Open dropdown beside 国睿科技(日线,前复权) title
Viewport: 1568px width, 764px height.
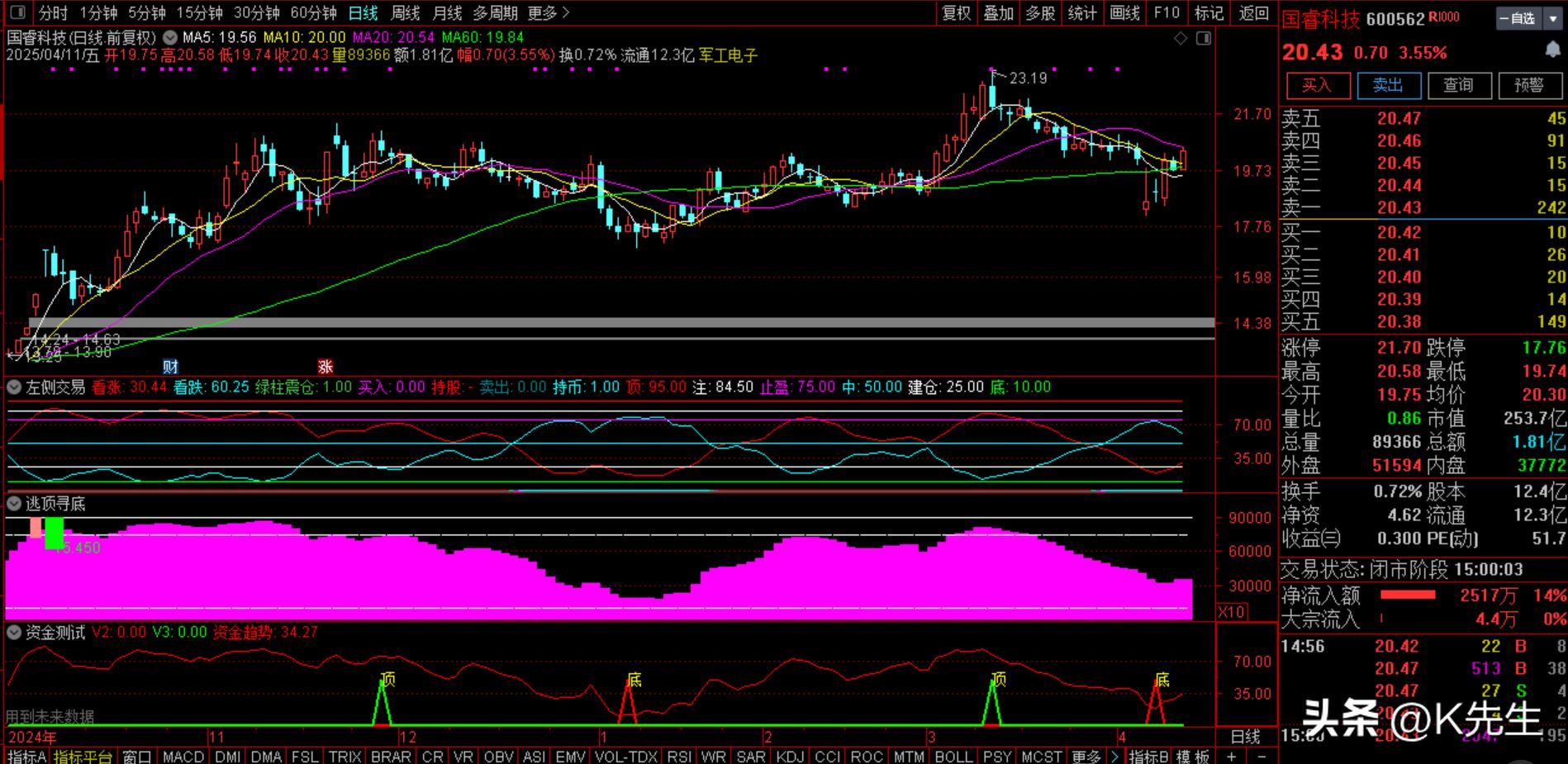pos(170,37)
